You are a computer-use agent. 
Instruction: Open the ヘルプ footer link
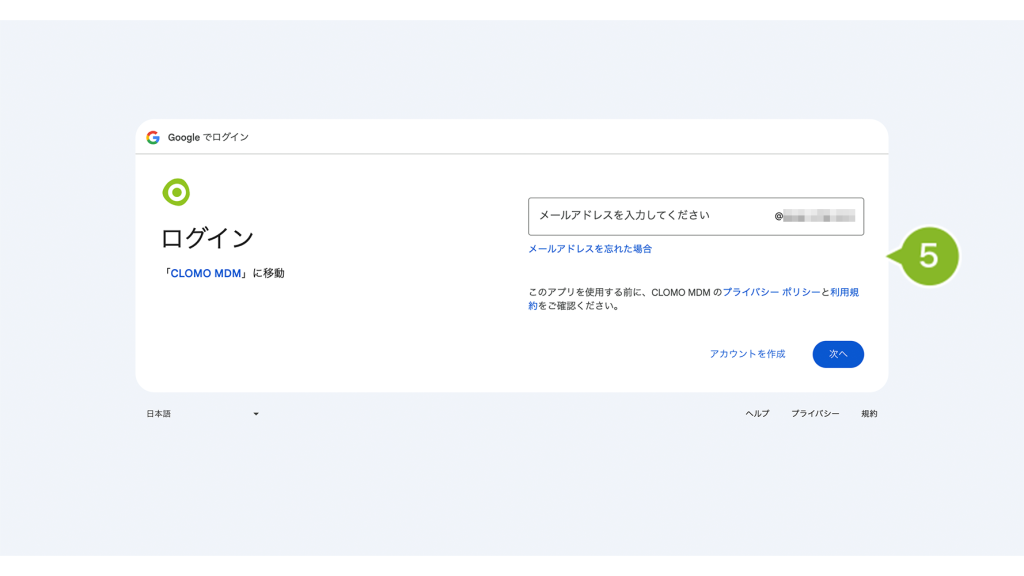click(757, 414)
